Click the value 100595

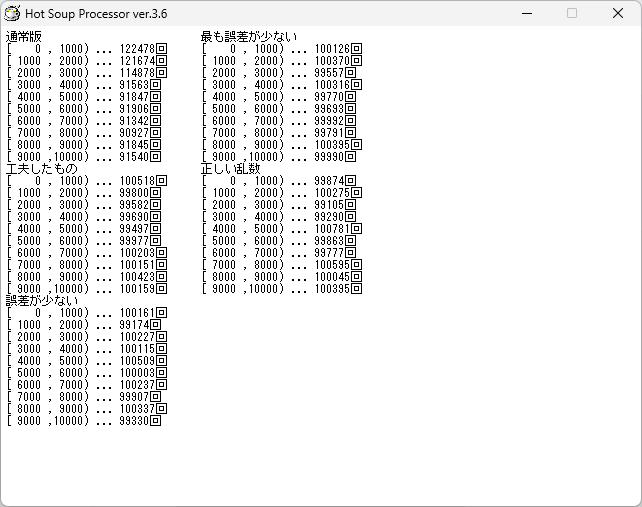click(332, 265)
